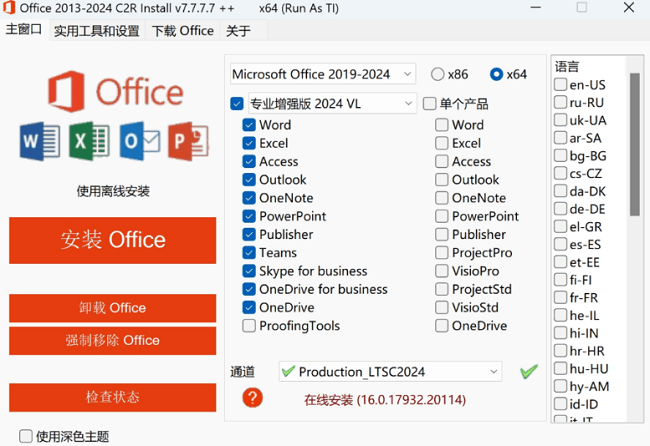Check the VisioStd checkbox
This screenshot has height=446, width=650.
(x=441, y=307)
